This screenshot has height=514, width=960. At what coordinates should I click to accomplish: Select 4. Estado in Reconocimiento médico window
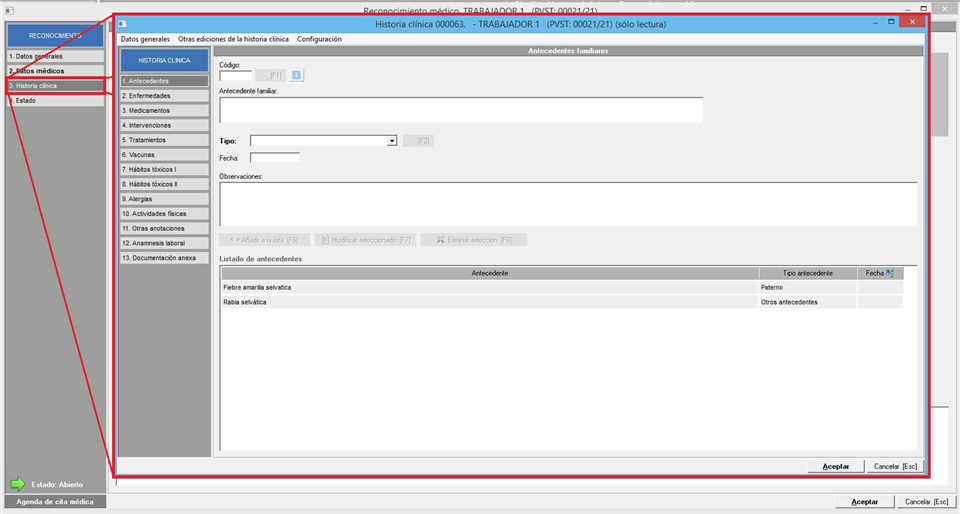coord(55,100)
